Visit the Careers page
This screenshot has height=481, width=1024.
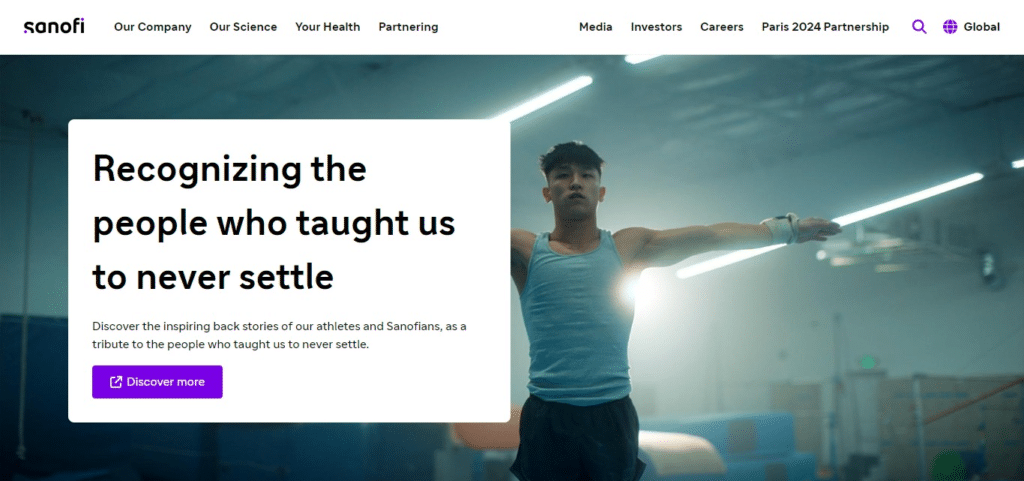coord(721,27)
